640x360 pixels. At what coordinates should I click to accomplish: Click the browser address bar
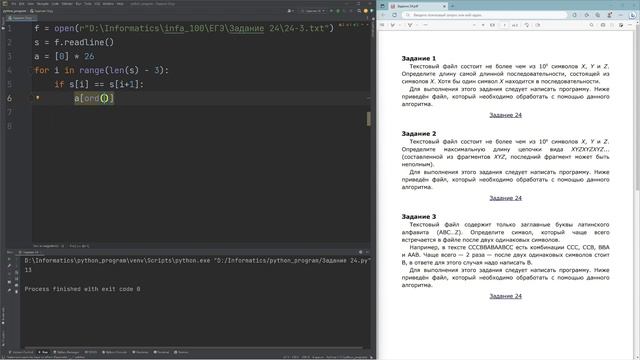(x=485, y=15)
